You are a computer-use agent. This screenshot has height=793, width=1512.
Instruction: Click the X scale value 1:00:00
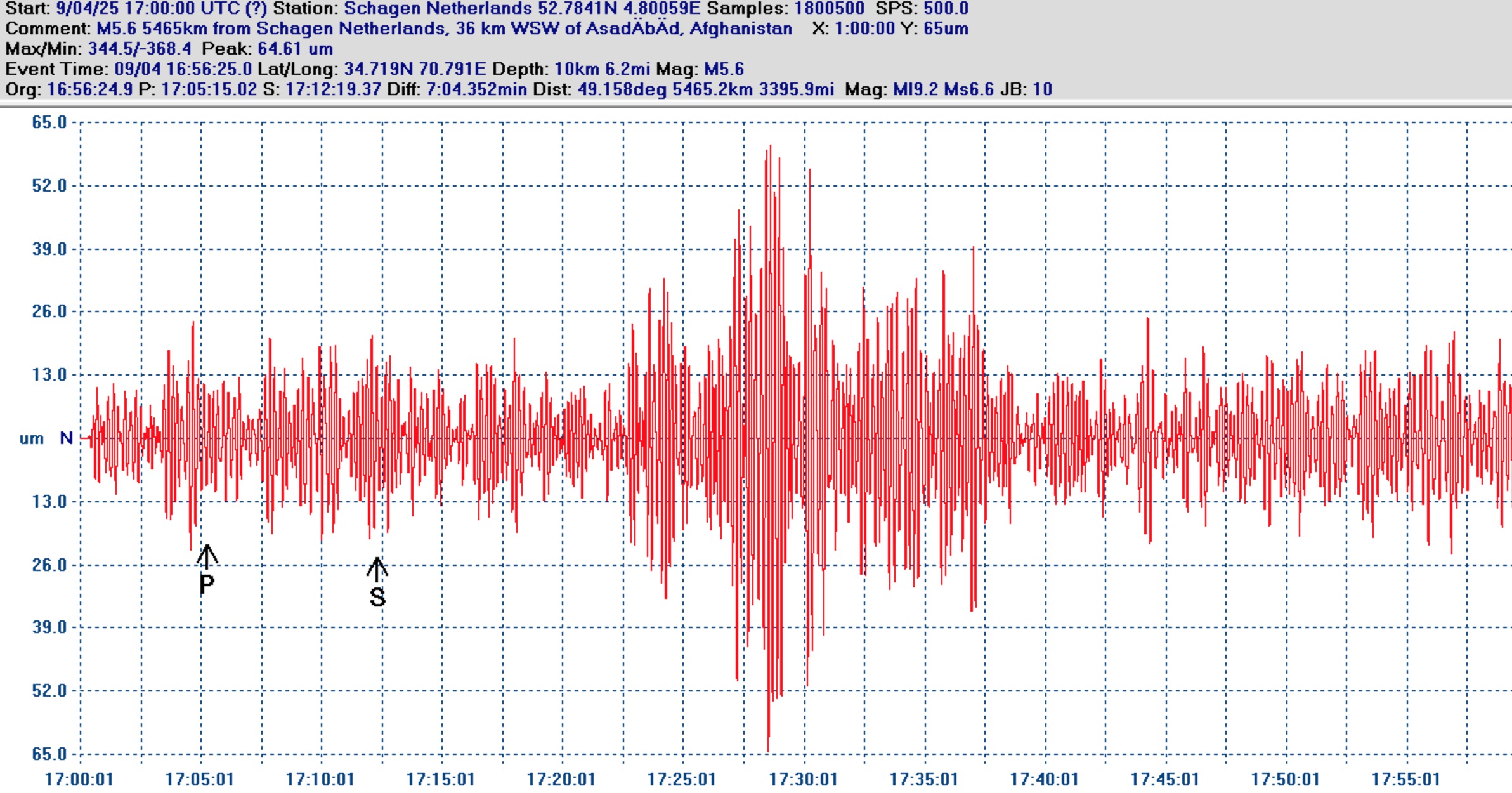pyautogui.click(x=865, y=29)
